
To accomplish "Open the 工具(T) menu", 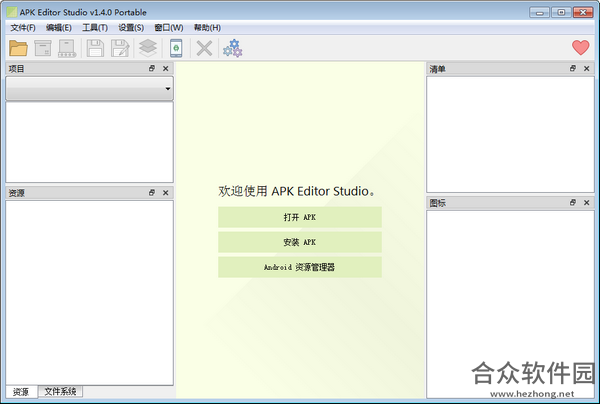I will [x=95, y=28].
